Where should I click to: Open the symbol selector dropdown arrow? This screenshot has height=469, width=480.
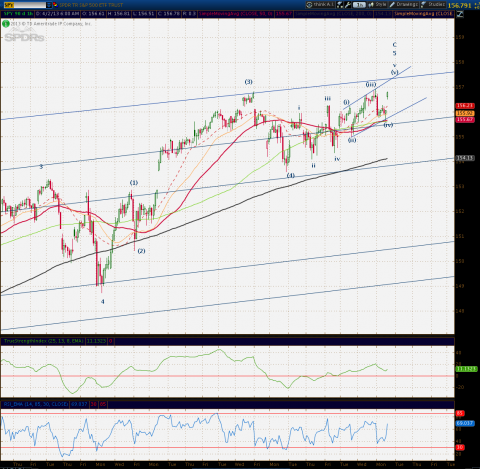[49, 5]
